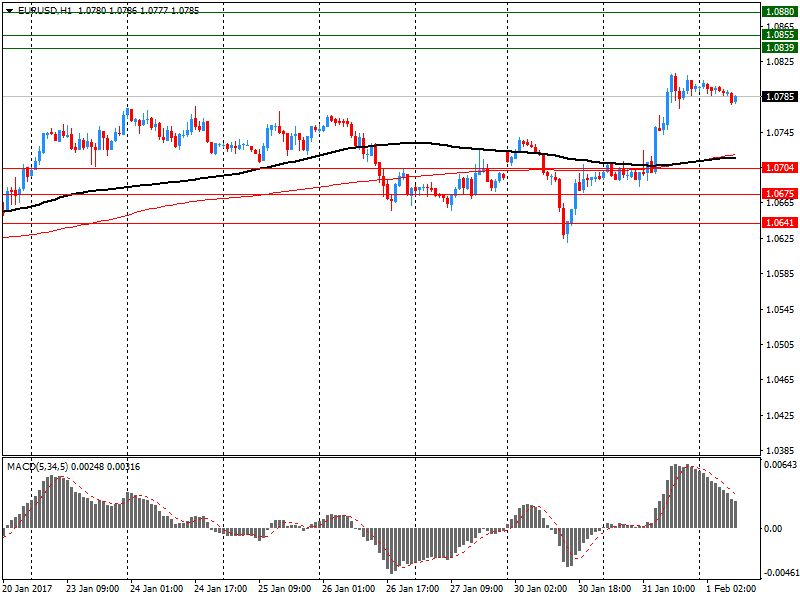
Task: Click the 25 Jan 09:00 time label
Action: click(x=284, y=589)
